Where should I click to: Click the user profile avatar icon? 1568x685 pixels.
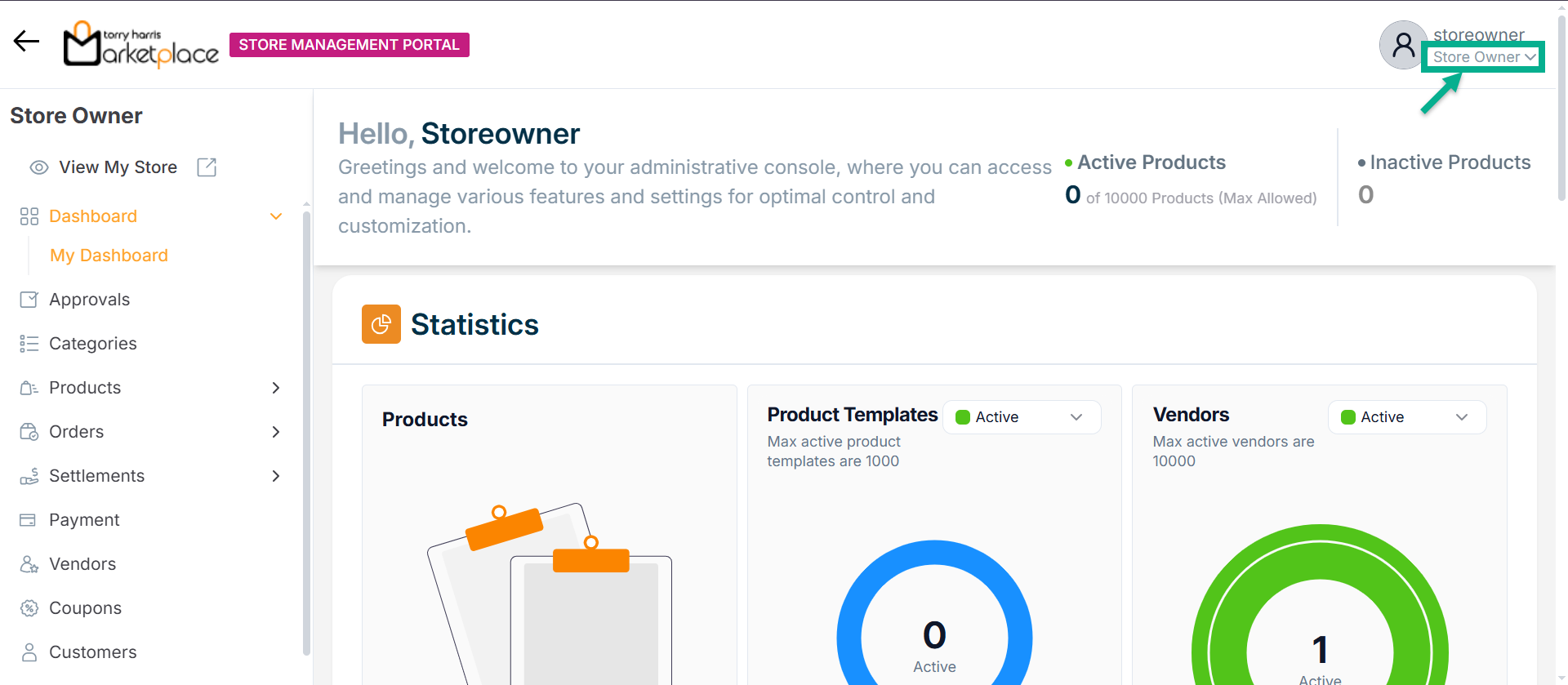tap(1402, 45)
